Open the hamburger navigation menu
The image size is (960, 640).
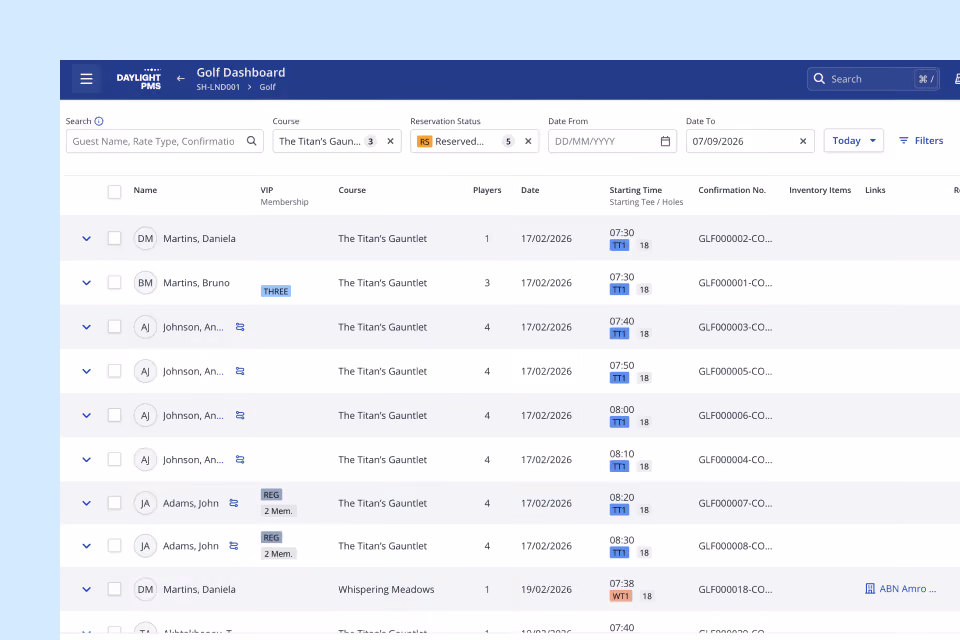pyautogui.click(x=86, y=79)
